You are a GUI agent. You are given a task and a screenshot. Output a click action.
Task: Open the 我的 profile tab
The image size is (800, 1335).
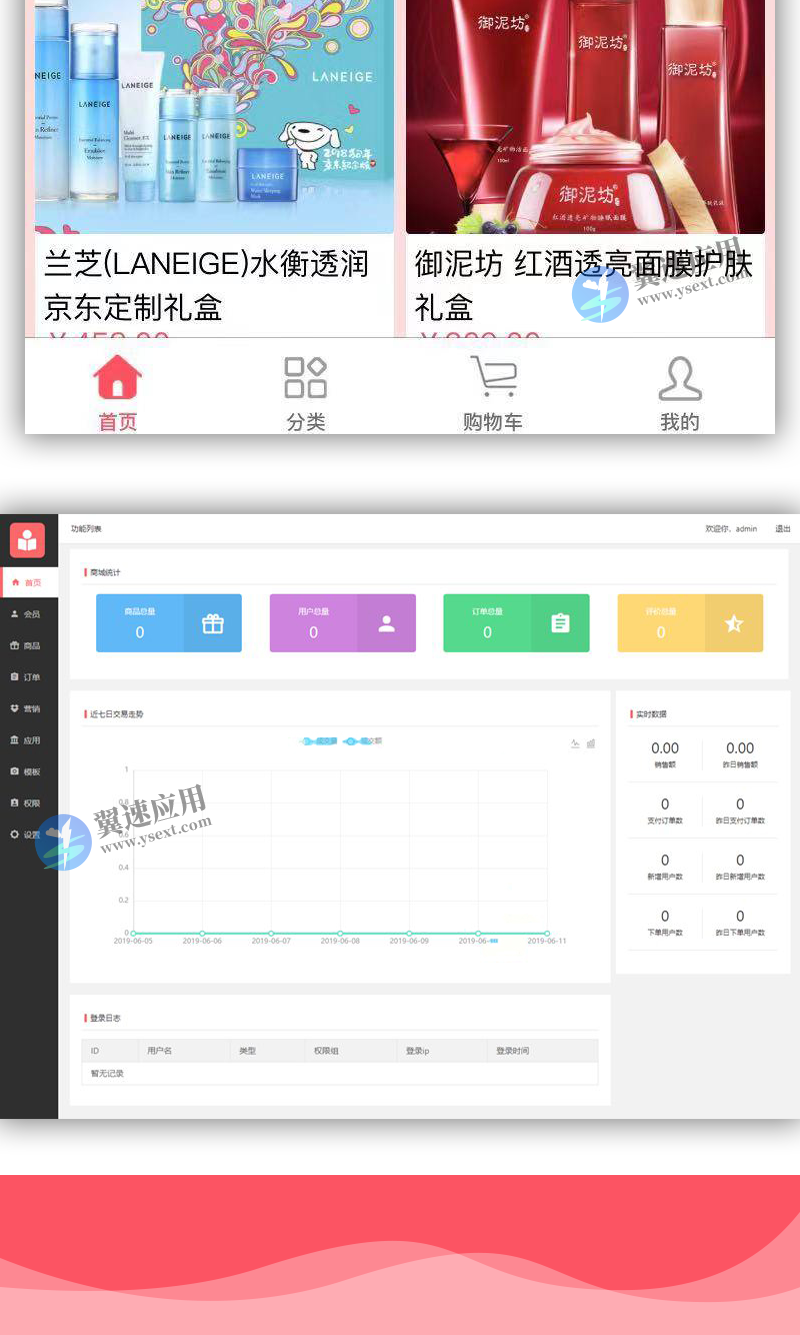click(x=680, y=393)
